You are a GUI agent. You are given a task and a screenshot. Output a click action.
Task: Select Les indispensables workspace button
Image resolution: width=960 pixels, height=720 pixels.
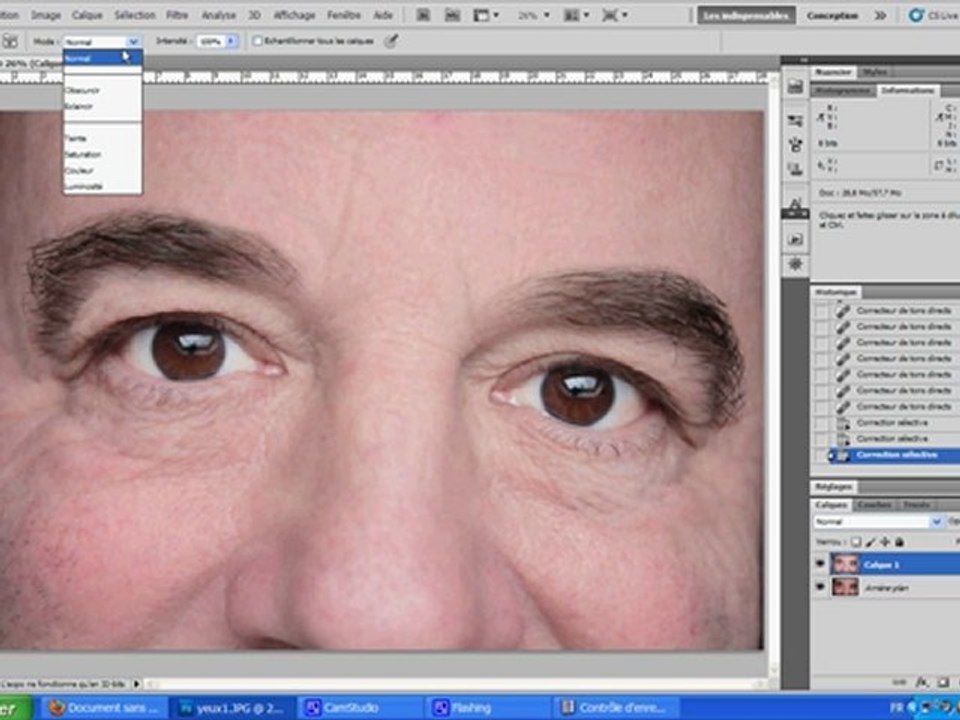[746, 15]
